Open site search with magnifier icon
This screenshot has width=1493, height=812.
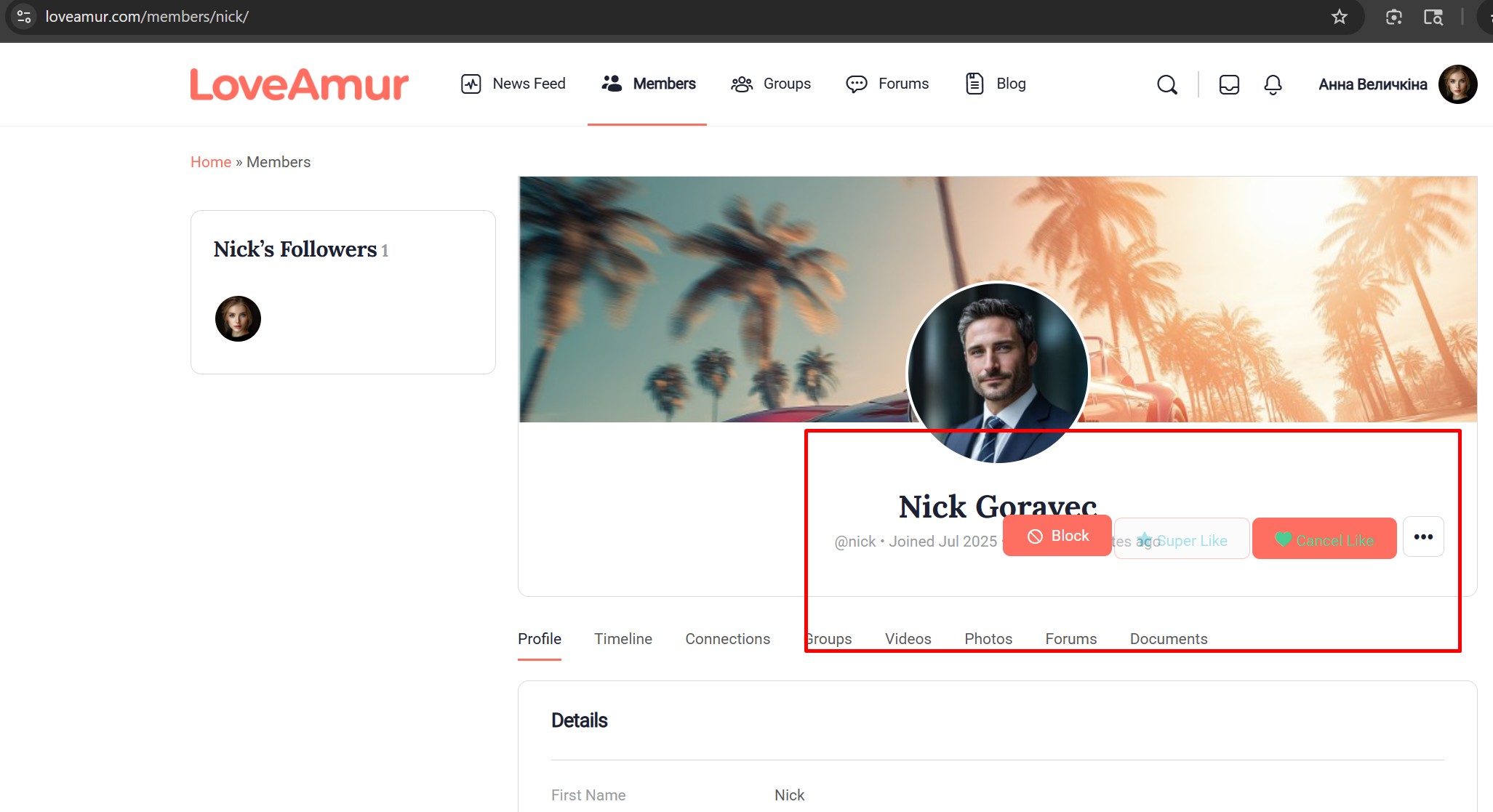1167,84
